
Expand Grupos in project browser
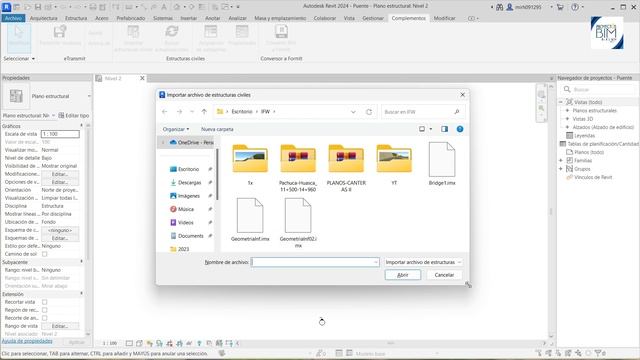561,169
